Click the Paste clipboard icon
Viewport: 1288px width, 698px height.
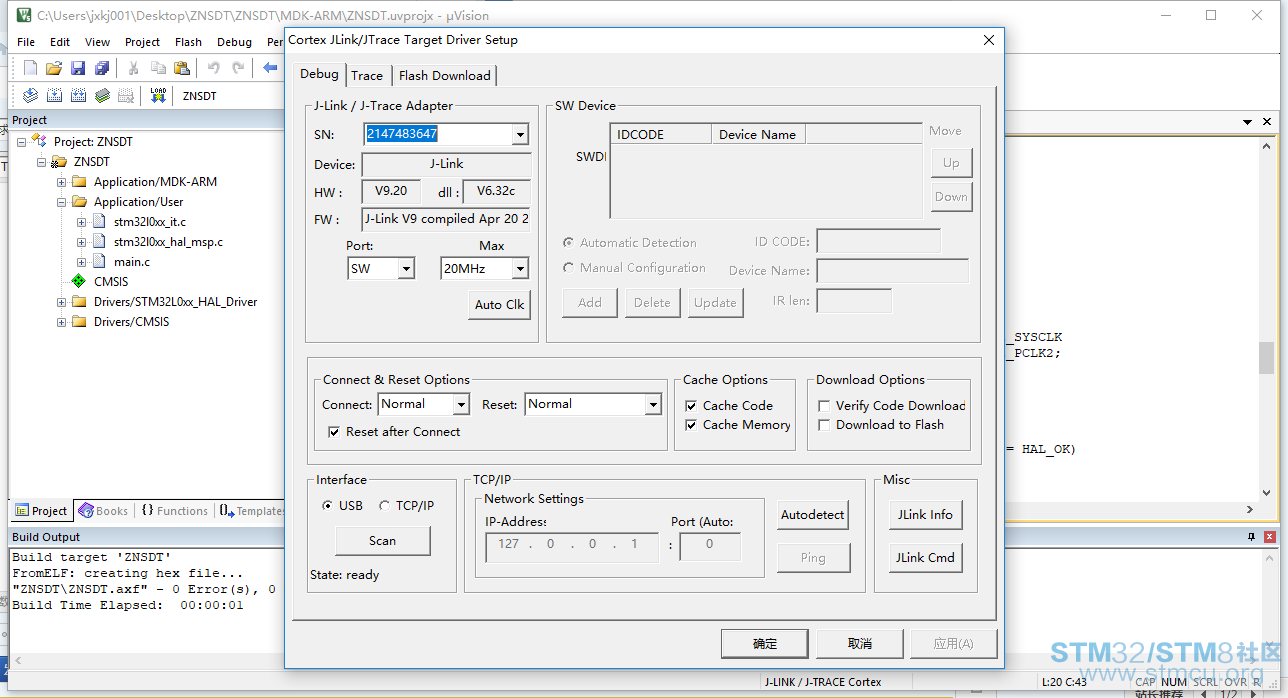[182, 68]
